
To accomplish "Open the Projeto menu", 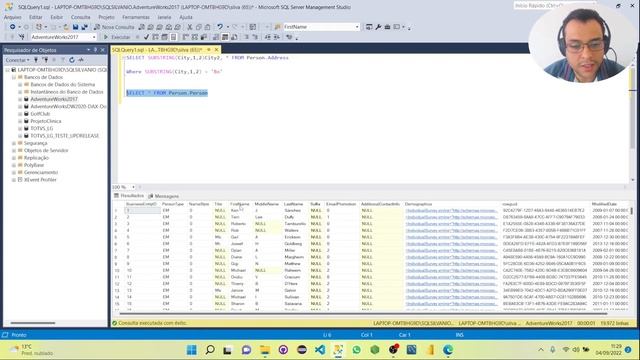I will coord(106,17).
